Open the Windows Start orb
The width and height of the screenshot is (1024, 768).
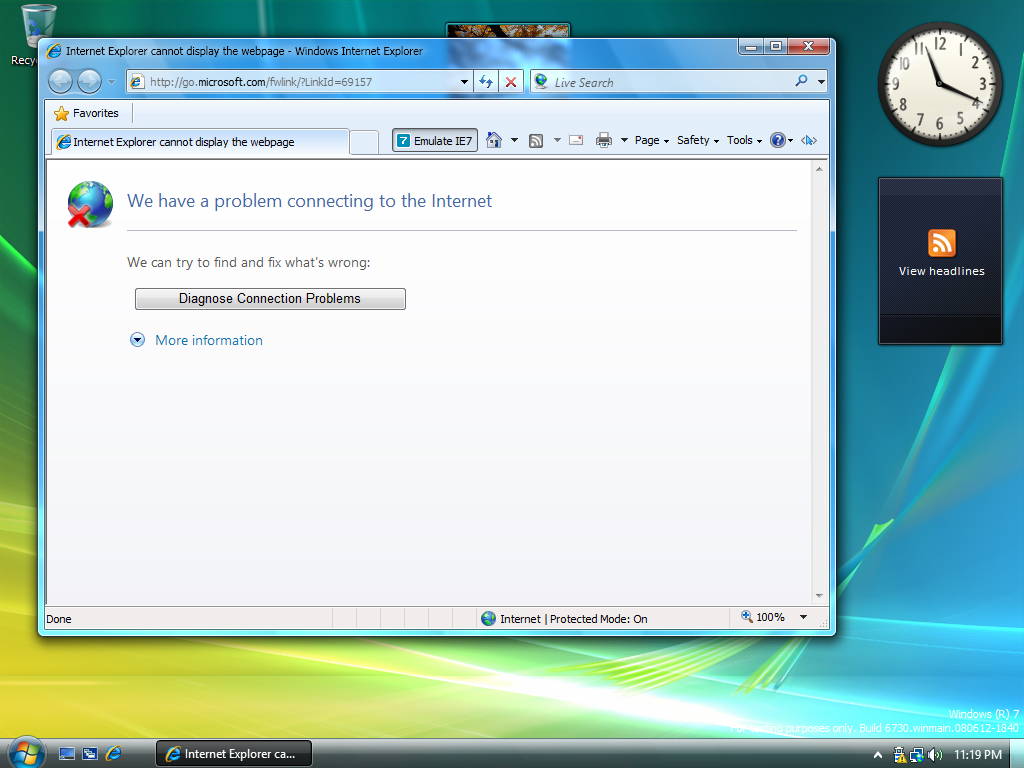[x=27, y=753]
